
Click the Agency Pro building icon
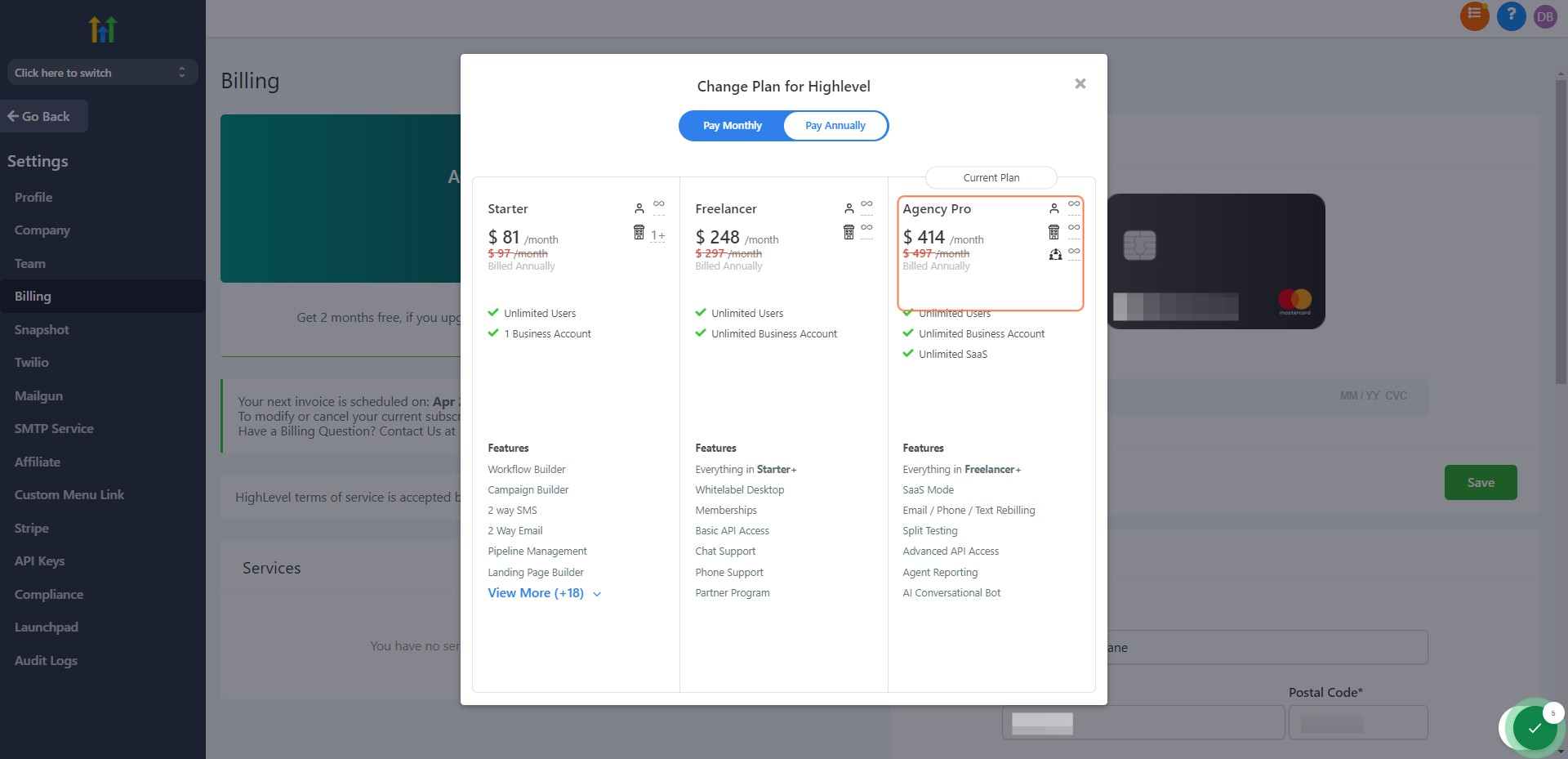coord(1053,233)
